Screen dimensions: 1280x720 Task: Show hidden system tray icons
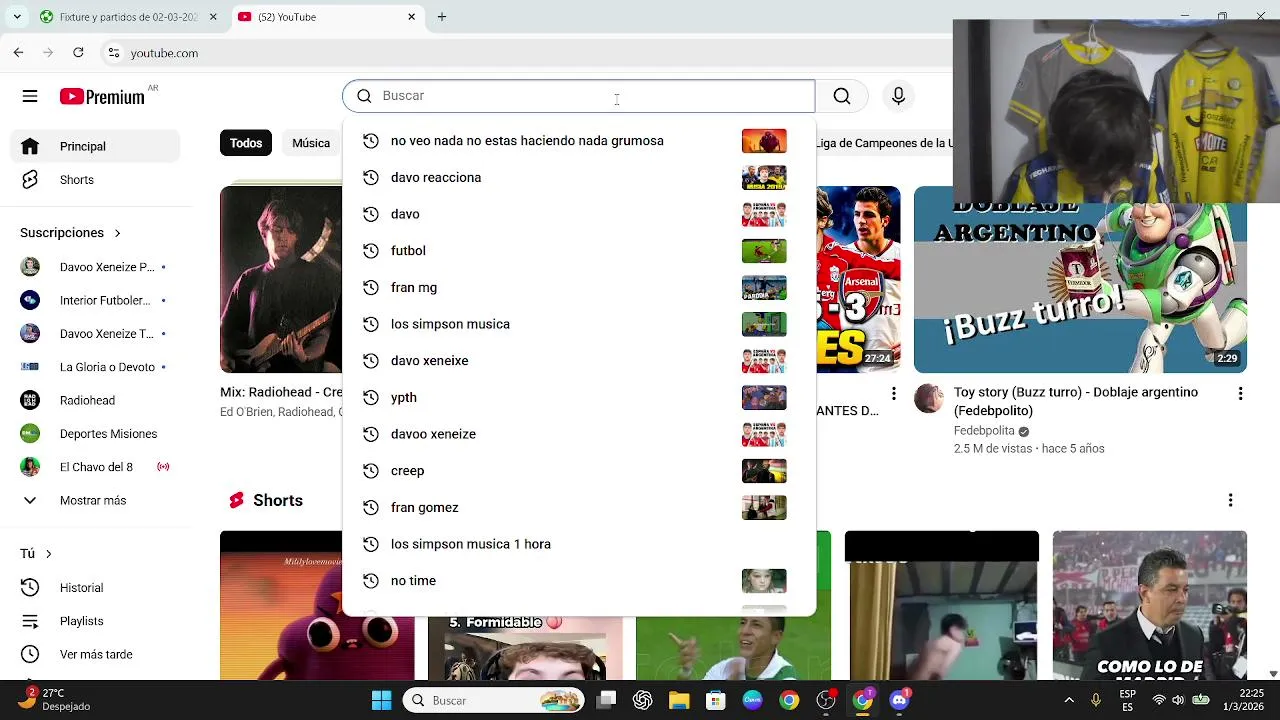coord(1069,700)
